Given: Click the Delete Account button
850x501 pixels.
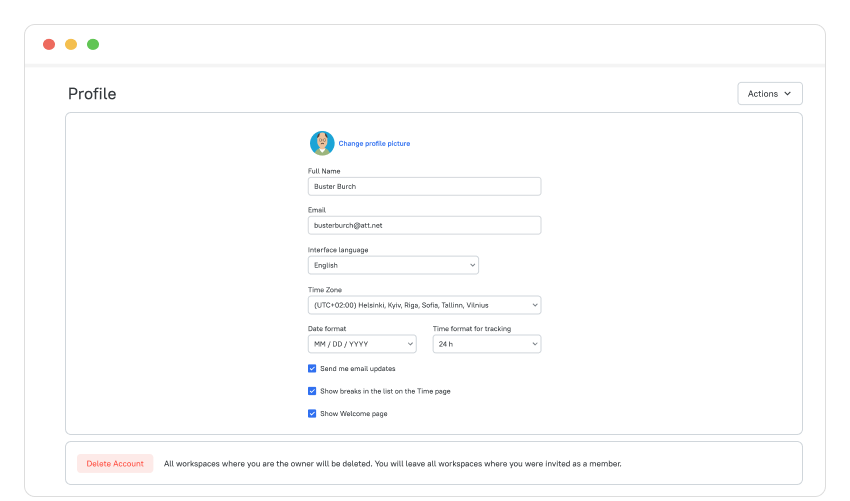Looking at the screenshot, I should 115,464.
